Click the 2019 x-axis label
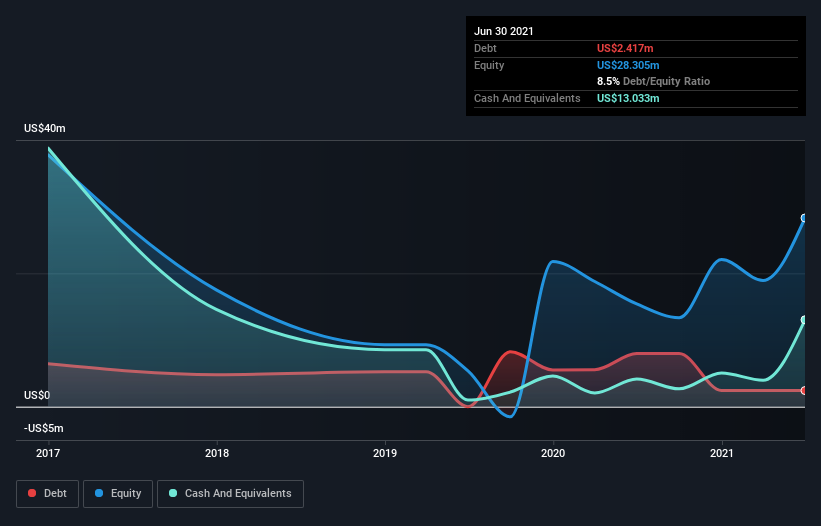Image resolution: width=821 pixels, height=526 pixels. coord(385,453)
